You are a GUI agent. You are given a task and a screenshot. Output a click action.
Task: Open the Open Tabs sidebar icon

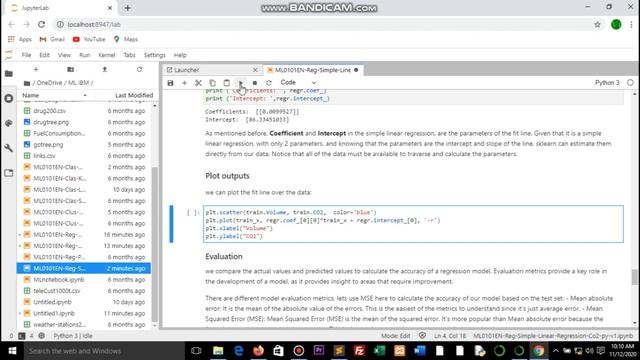pos(9,173)
